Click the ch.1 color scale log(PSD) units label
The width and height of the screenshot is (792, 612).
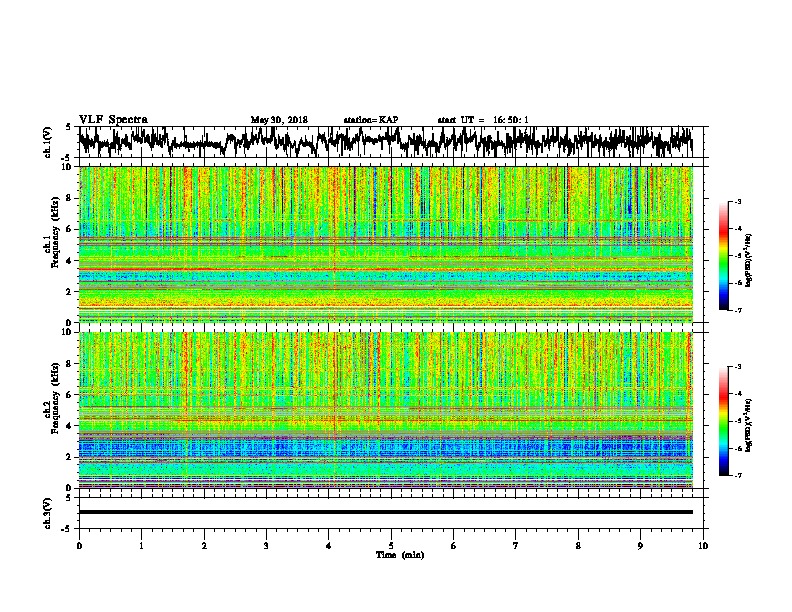(x=749, y=260)
